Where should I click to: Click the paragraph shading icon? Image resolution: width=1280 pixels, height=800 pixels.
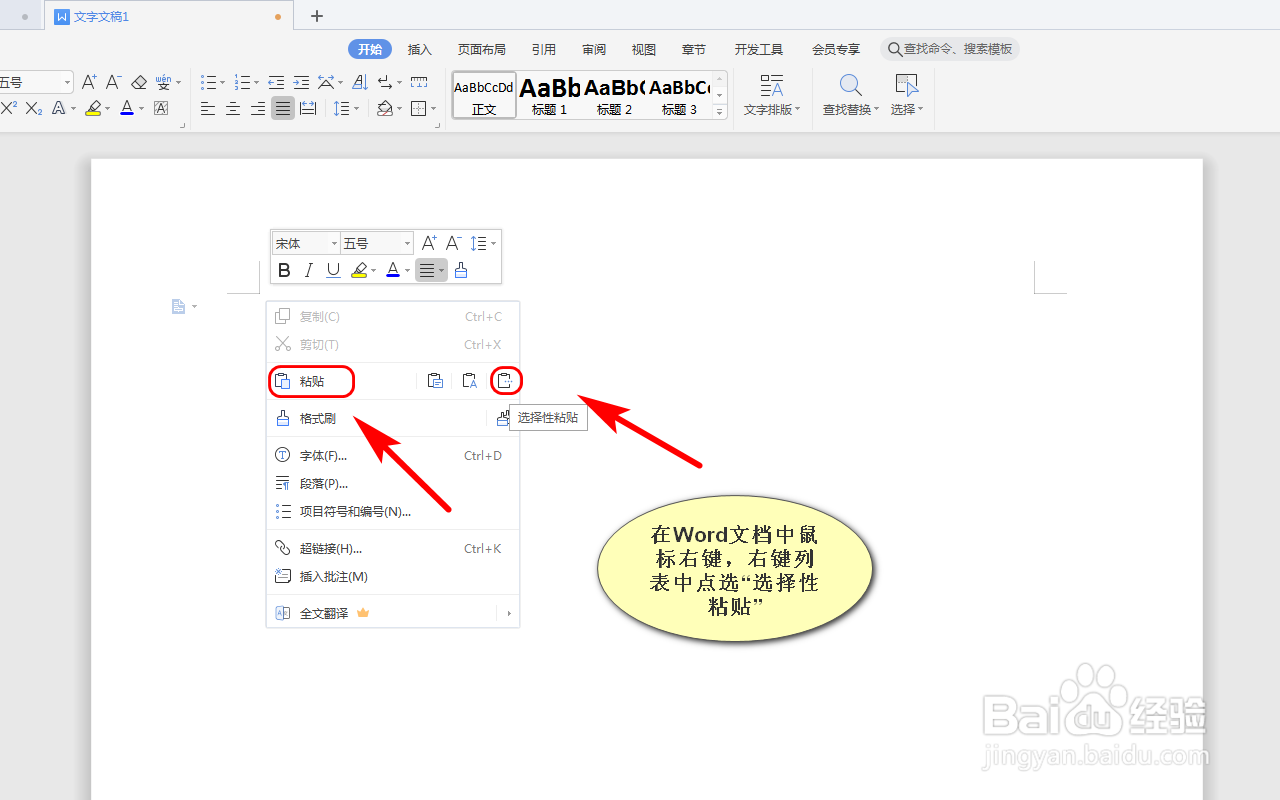tap(385, 108)
